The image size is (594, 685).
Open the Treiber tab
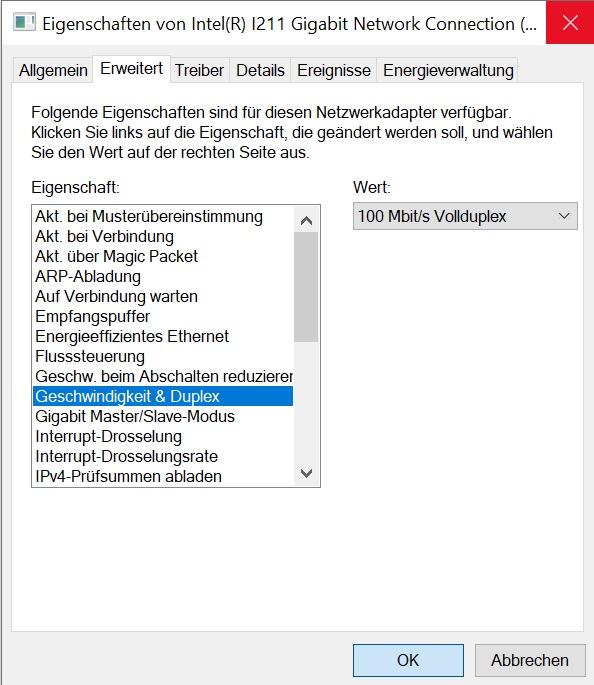point(200,70)
